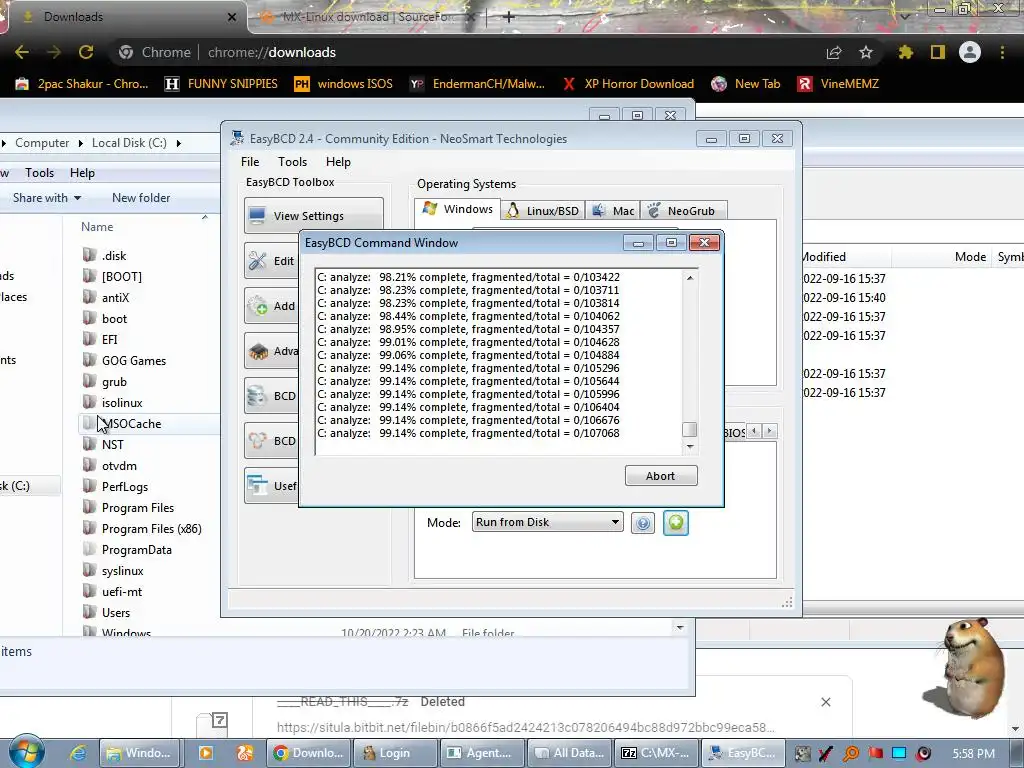Viewport: 1024px width, 768px height.
Task: Click the Advanced Settings chip icon
Action: [258, 351]
